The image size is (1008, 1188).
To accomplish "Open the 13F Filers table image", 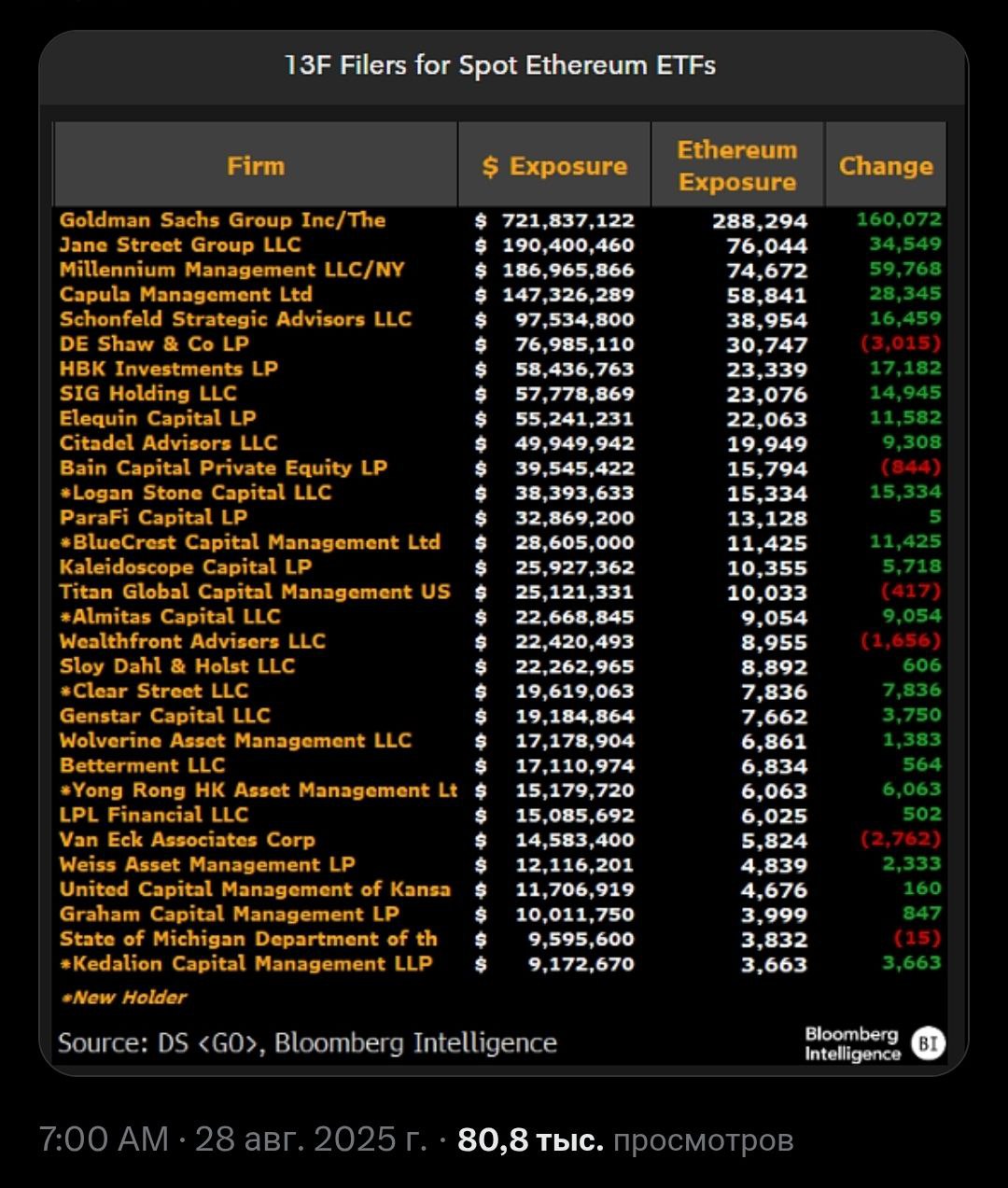I will tap(503, 552).
